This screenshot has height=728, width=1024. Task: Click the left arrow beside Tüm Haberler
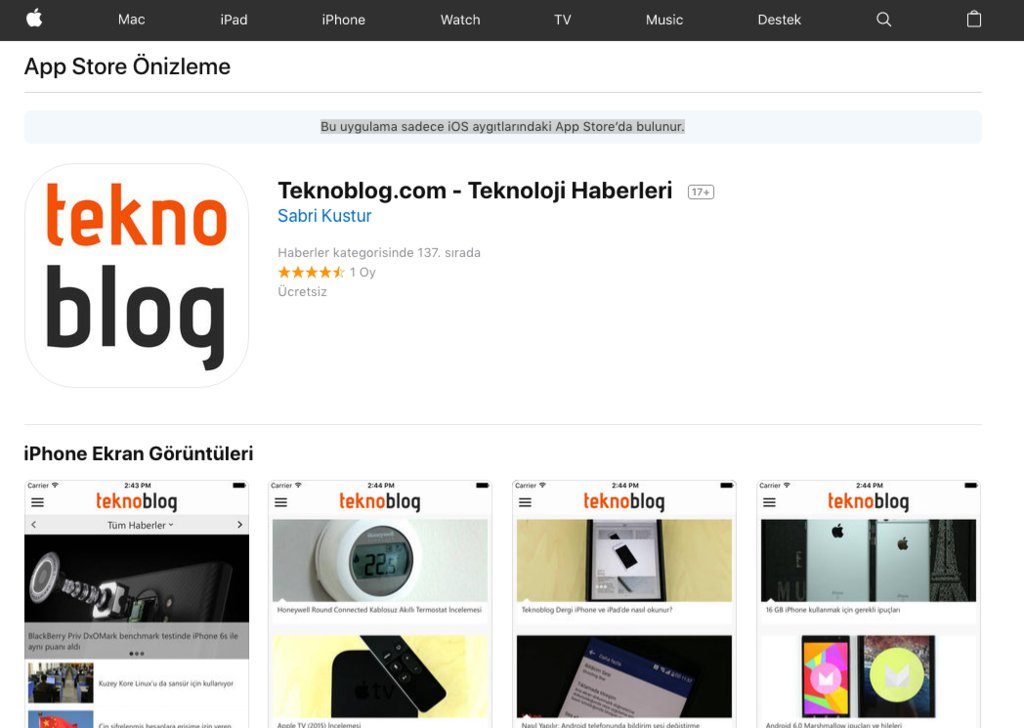click(34, 524)
